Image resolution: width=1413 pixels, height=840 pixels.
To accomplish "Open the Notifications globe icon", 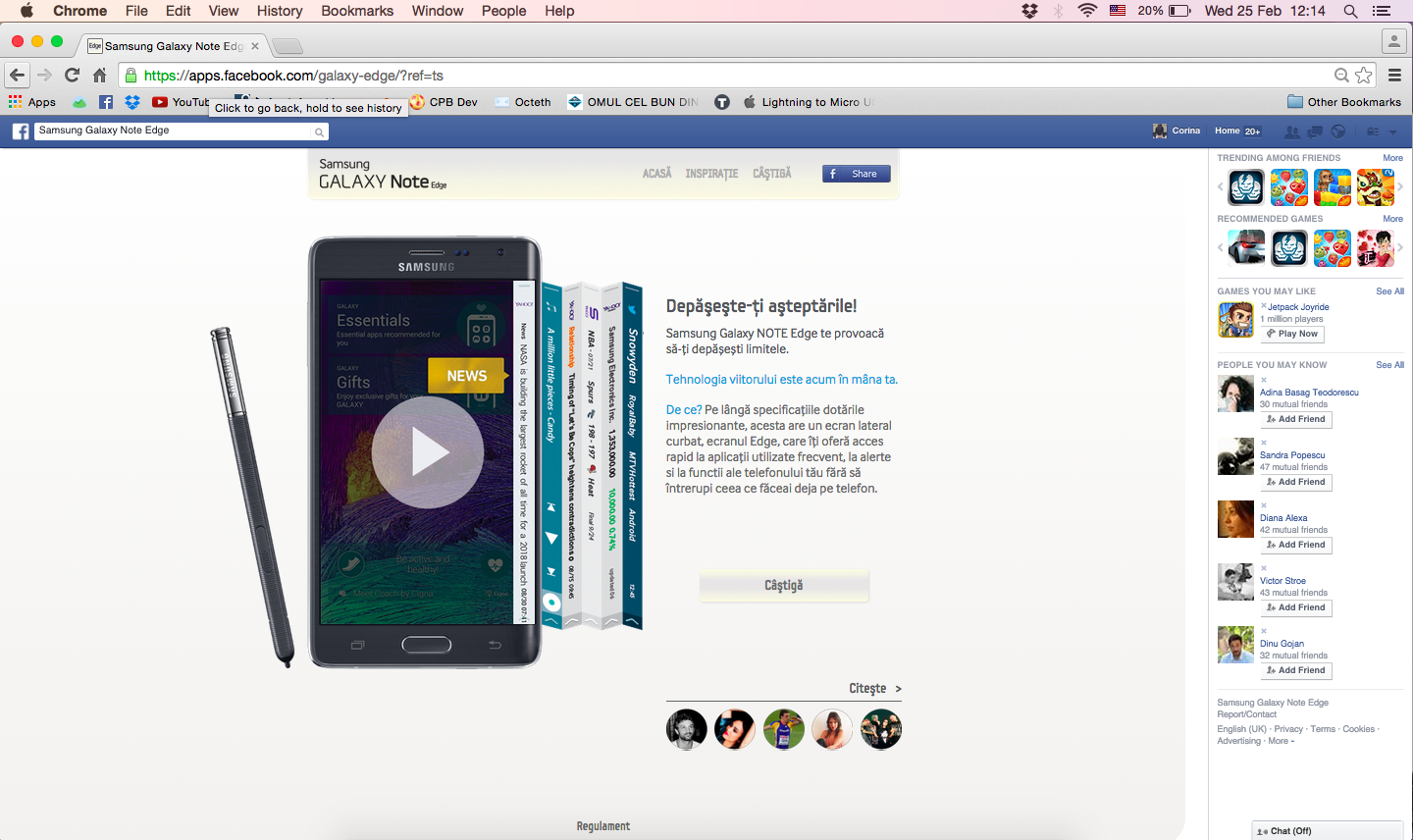I will 1338,131.
